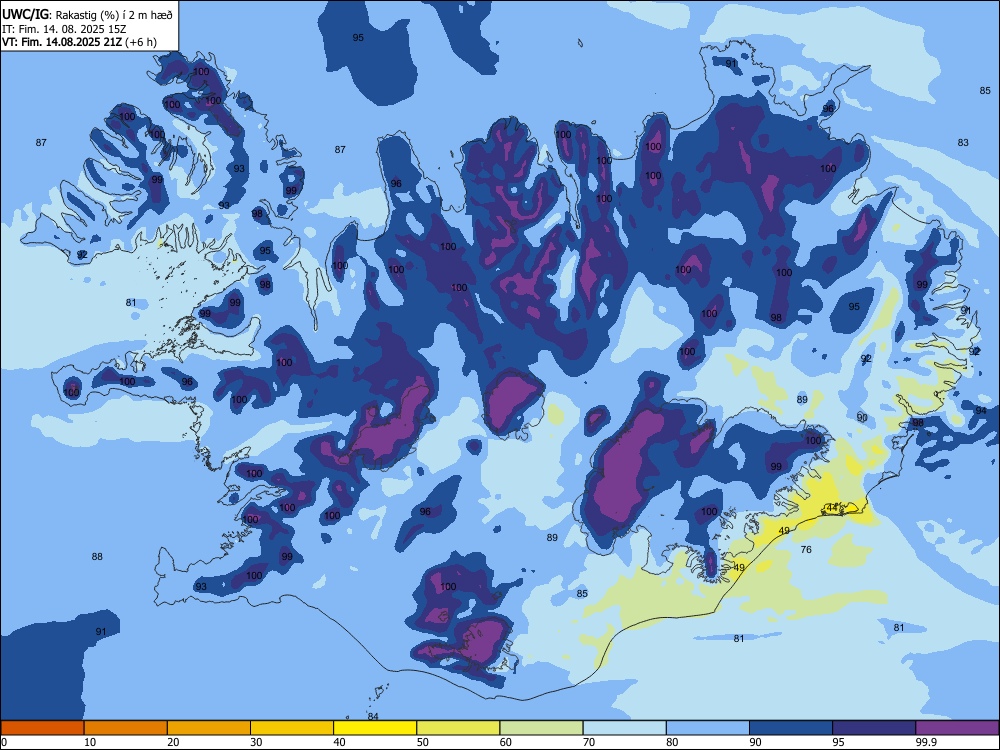The image size is (1000, 750).
Task: Click the legend tick label '50'
Action: coord(423,742)
